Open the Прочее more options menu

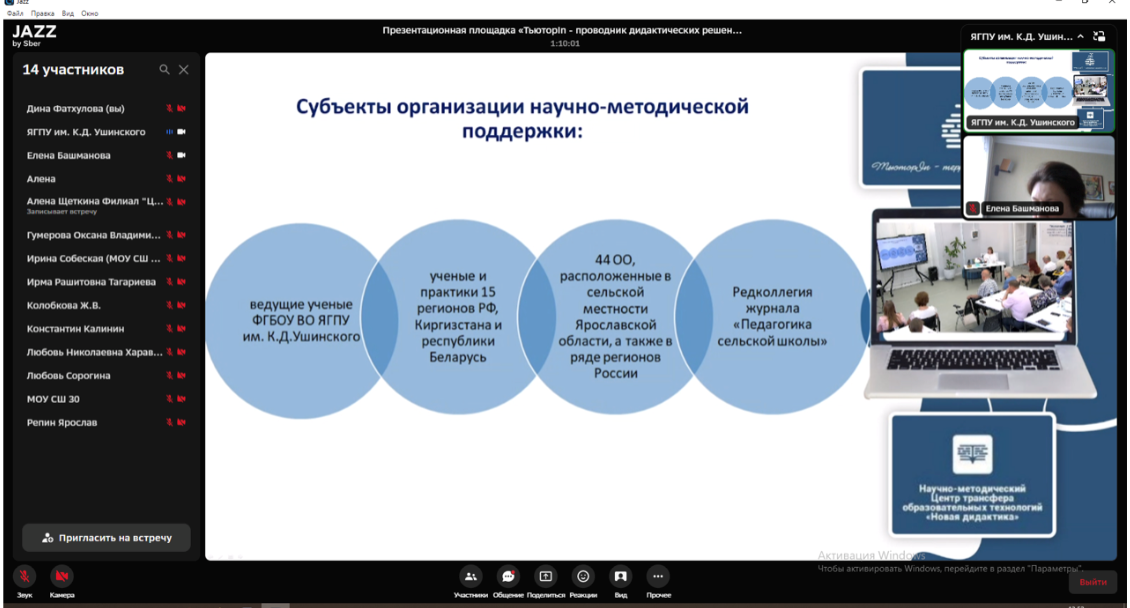658,577
